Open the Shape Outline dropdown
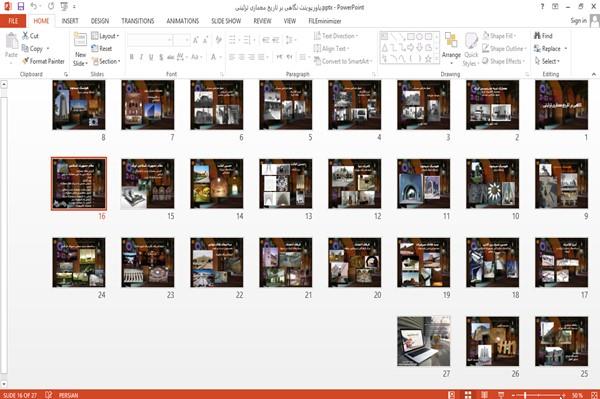 (504, 49)
